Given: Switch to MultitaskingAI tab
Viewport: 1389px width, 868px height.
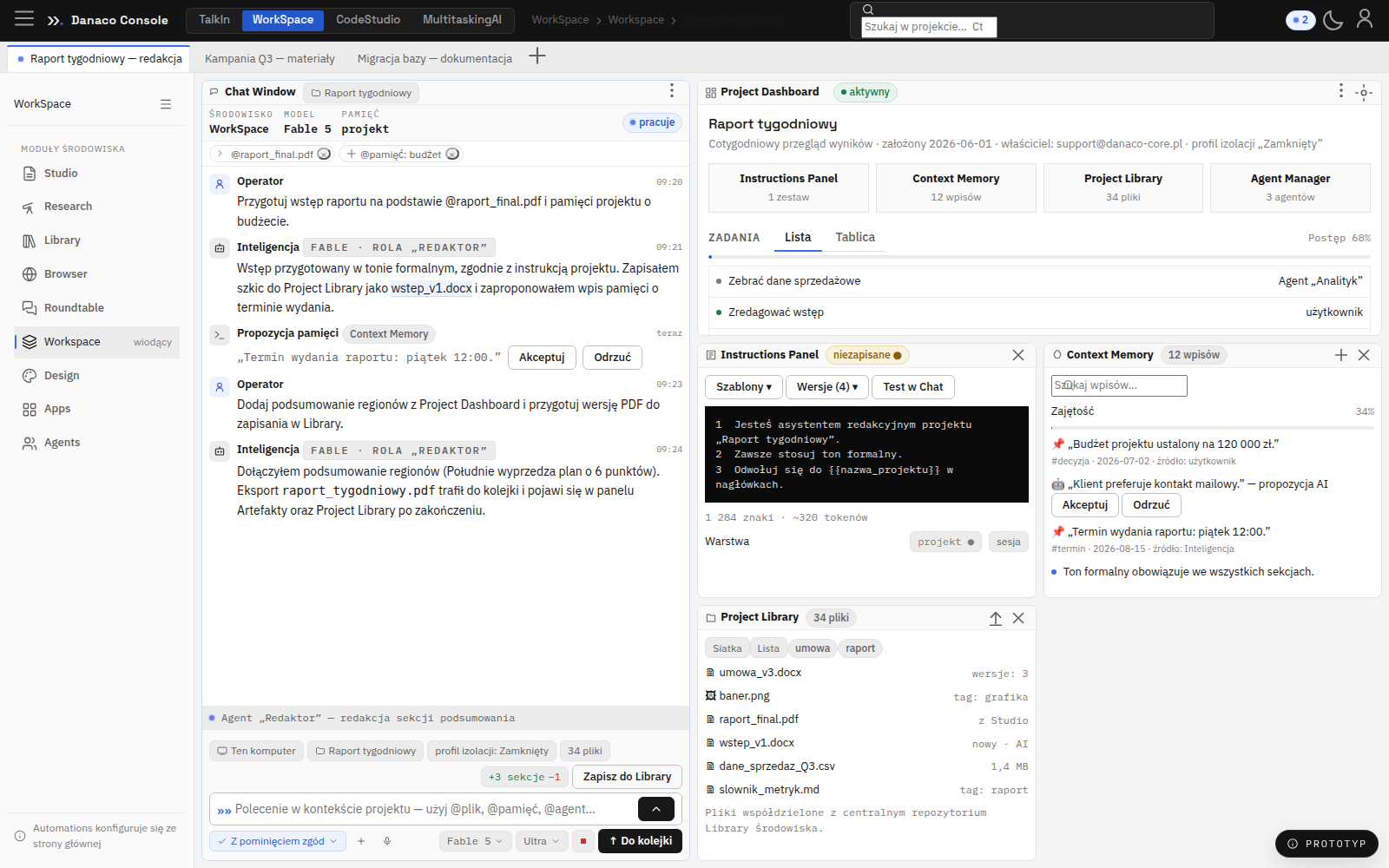Looking at the screenshot, I should (x=462, y=20).
